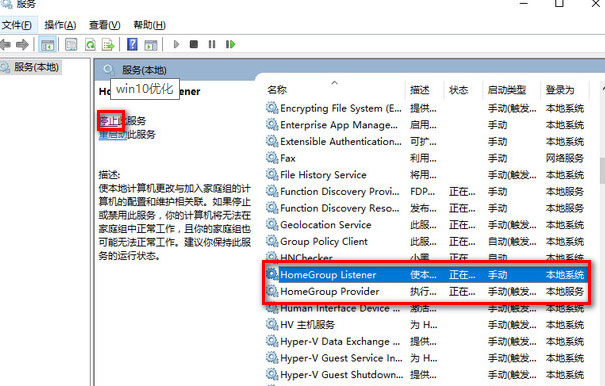The width and height of the screenshot is (605, 386).
Task: Go back with the toolbar left arrow
Action: click(x=5, y=45)
